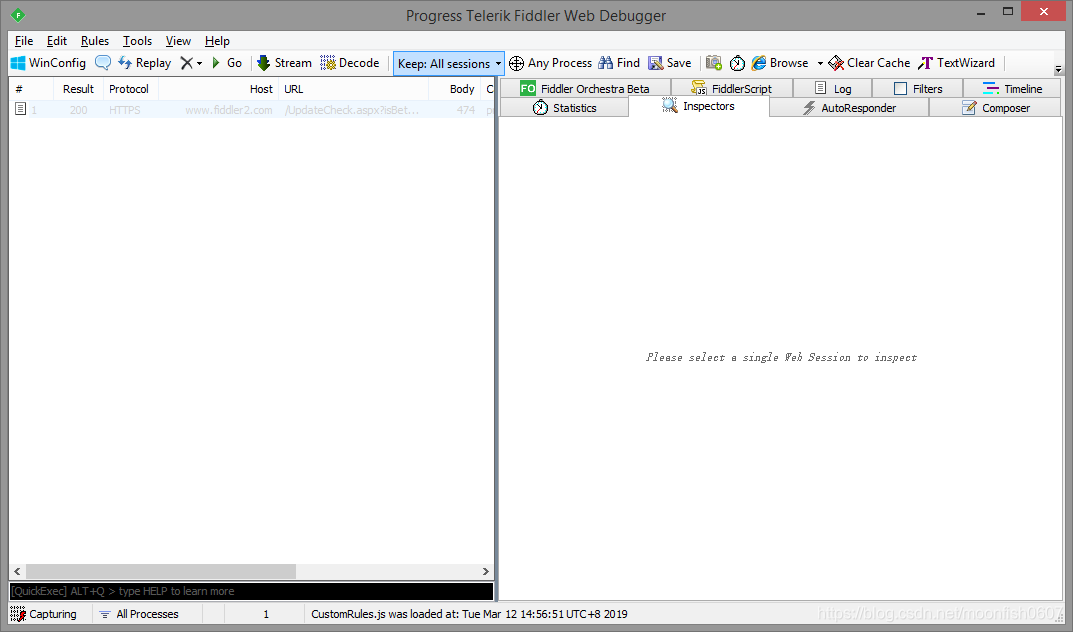
Task: Click the camera screenshot icon
Action: (714, 63)
